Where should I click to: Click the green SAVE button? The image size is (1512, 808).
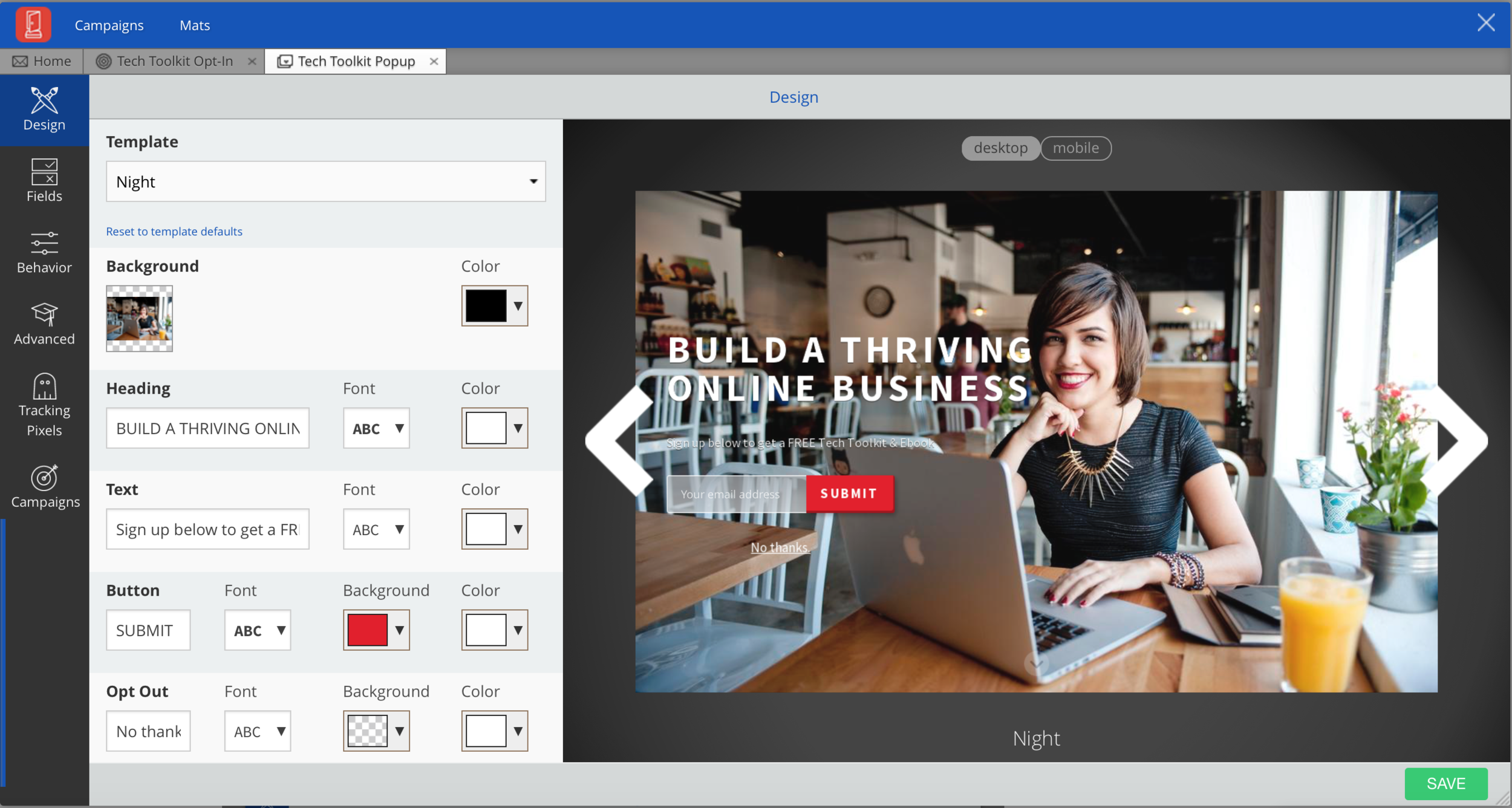coord(1446,784)
